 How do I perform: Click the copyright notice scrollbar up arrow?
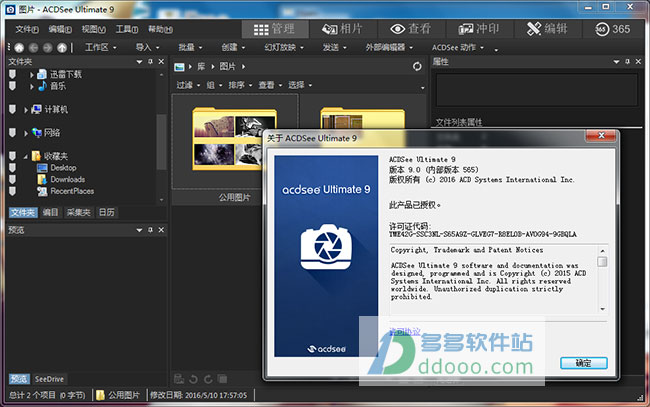click(x=602, y=251)
